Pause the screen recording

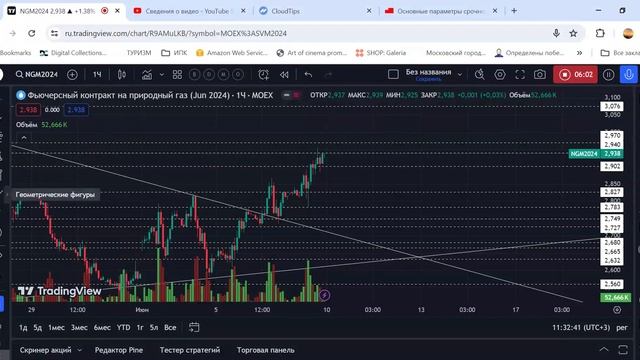(x=608, y=75)
